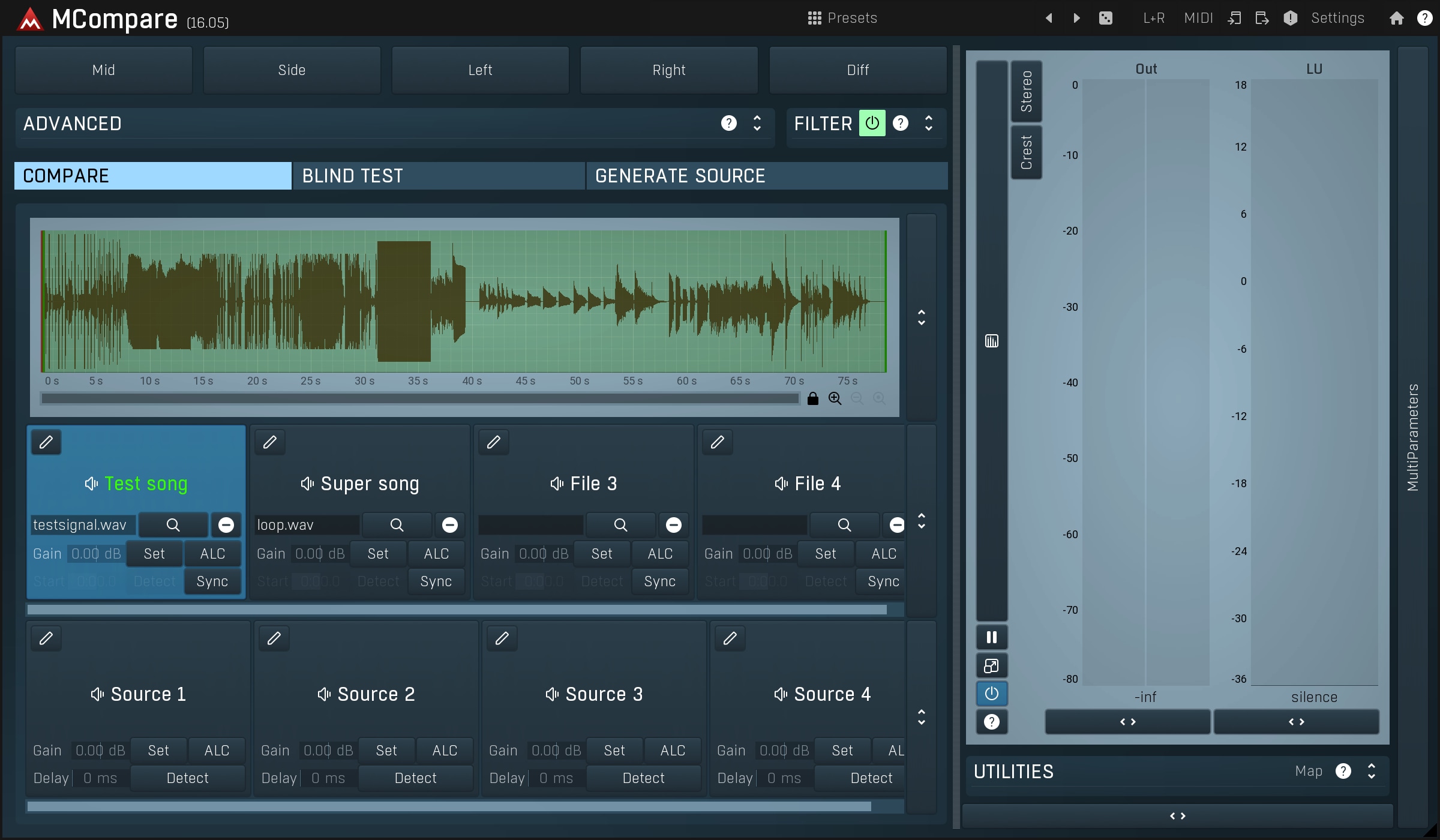Image resolution: width=1440 pixels, height=840 pixels.
Task: Expand the ADVANCED section chevron arrow
Action: pyautogui.click(x=757, y=124)
